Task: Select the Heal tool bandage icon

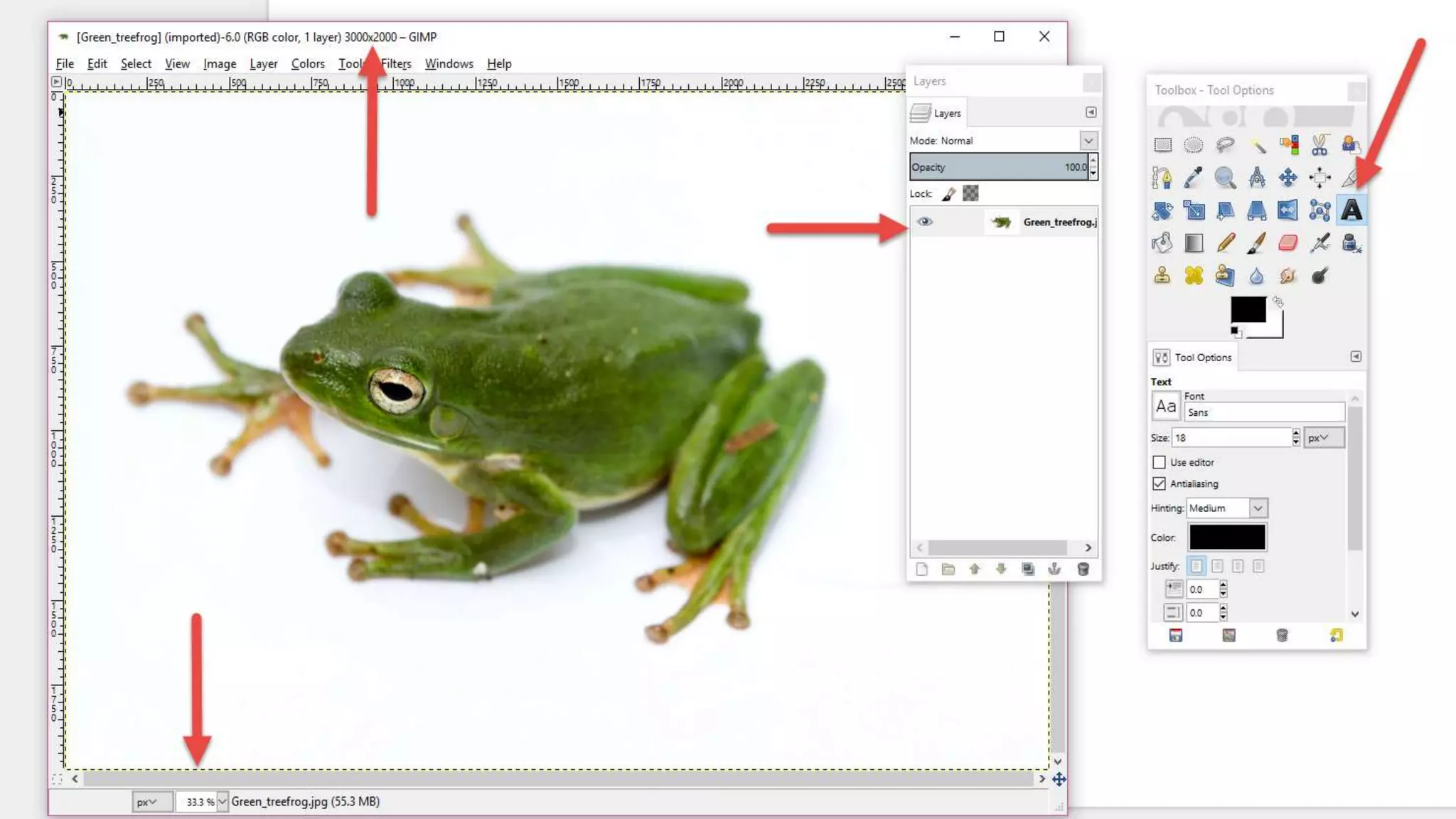Action: pos(1194,276)
